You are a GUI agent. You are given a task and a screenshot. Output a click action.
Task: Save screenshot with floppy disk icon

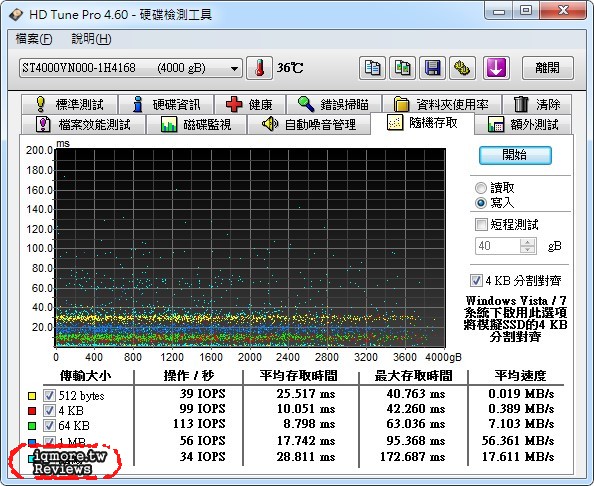[x=432, y=68]
